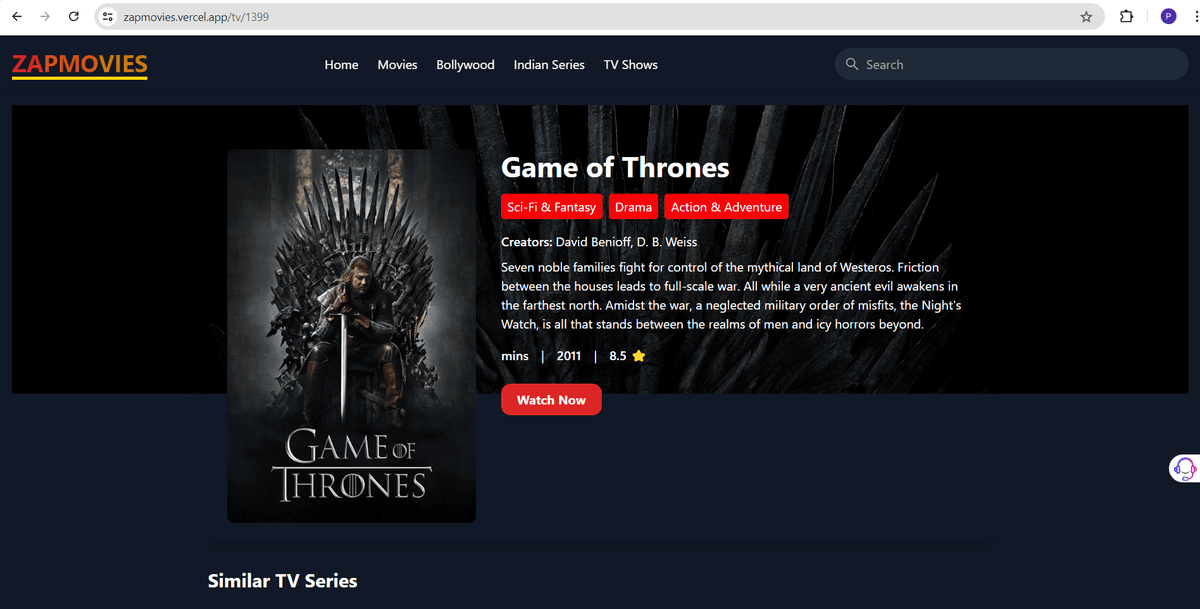
Task: Choose the Action & Adventure genre tag
Action: (x=726, y=207)
